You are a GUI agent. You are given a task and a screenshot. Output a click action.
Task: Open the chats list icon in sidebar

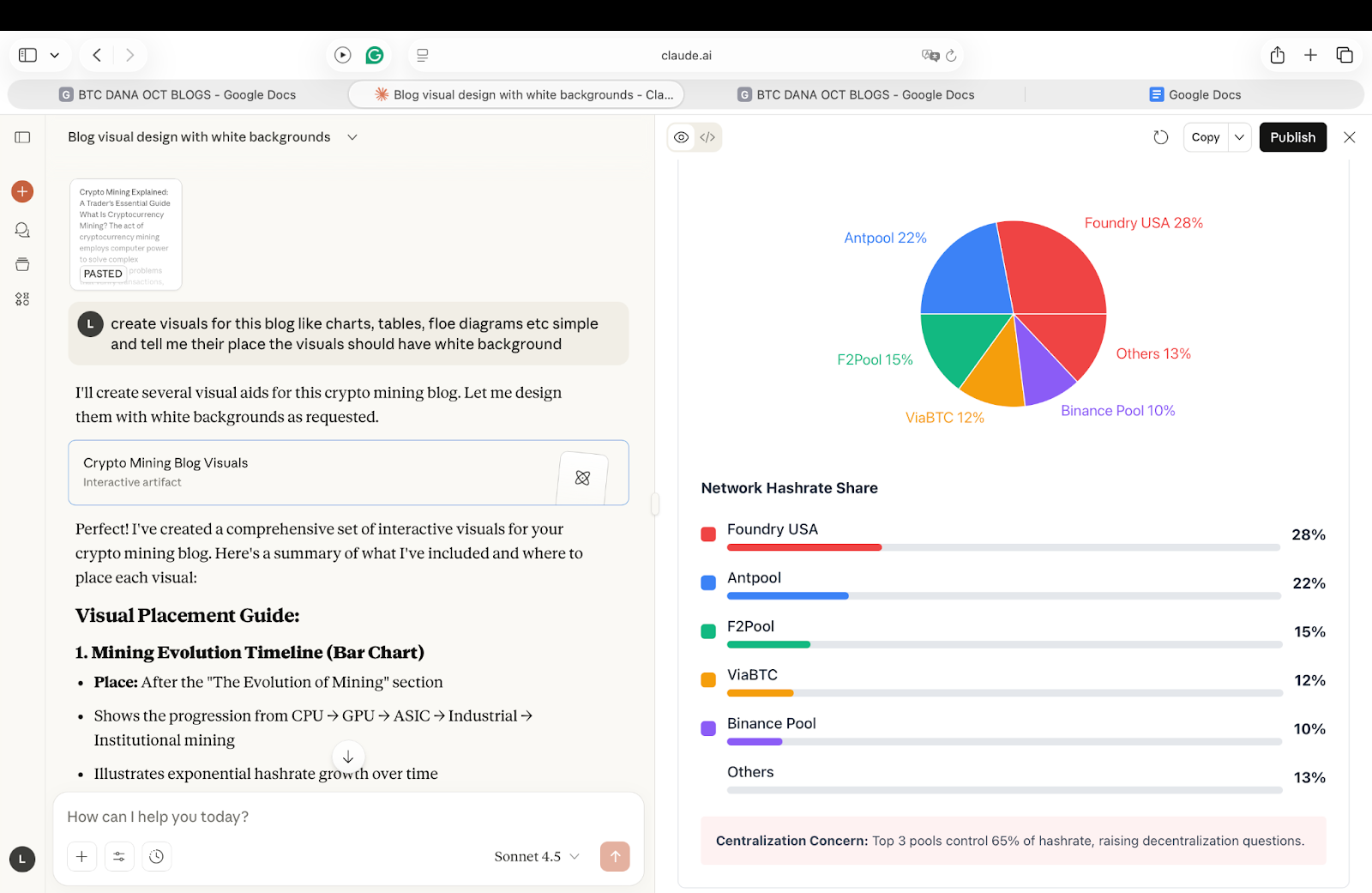pos(22,230)
